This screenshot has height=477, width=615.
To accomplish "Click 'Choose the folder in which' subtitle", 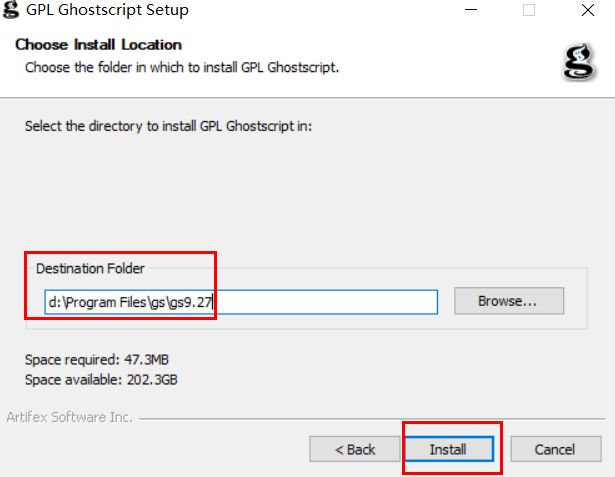I will click(182, 68).
